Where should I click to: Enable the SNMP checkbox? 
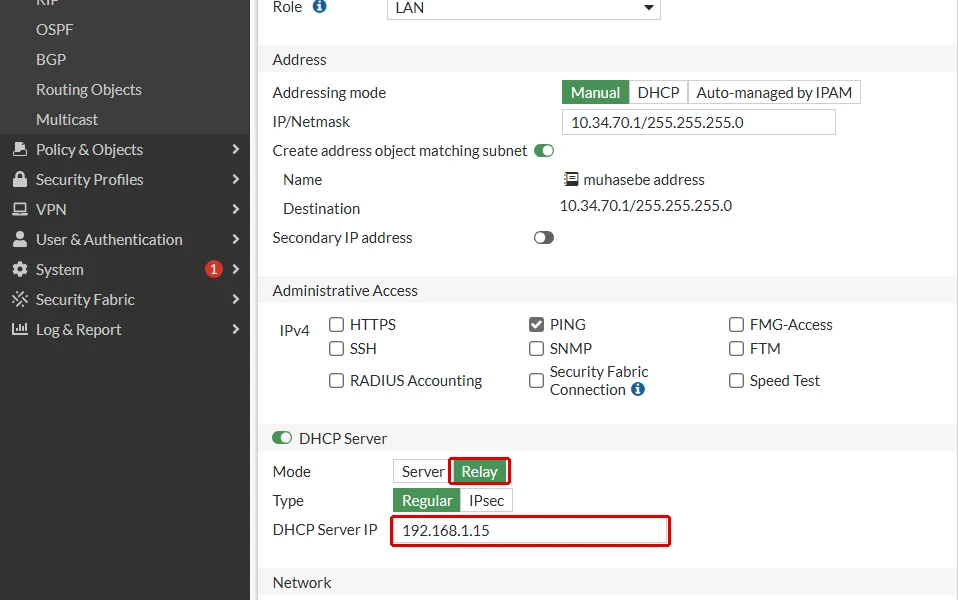coord(536,348)
